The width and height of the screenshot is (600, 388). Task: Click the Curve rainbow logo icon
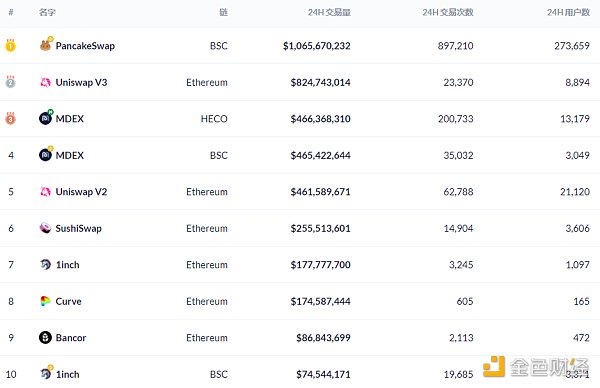click(x=46, y=301)
